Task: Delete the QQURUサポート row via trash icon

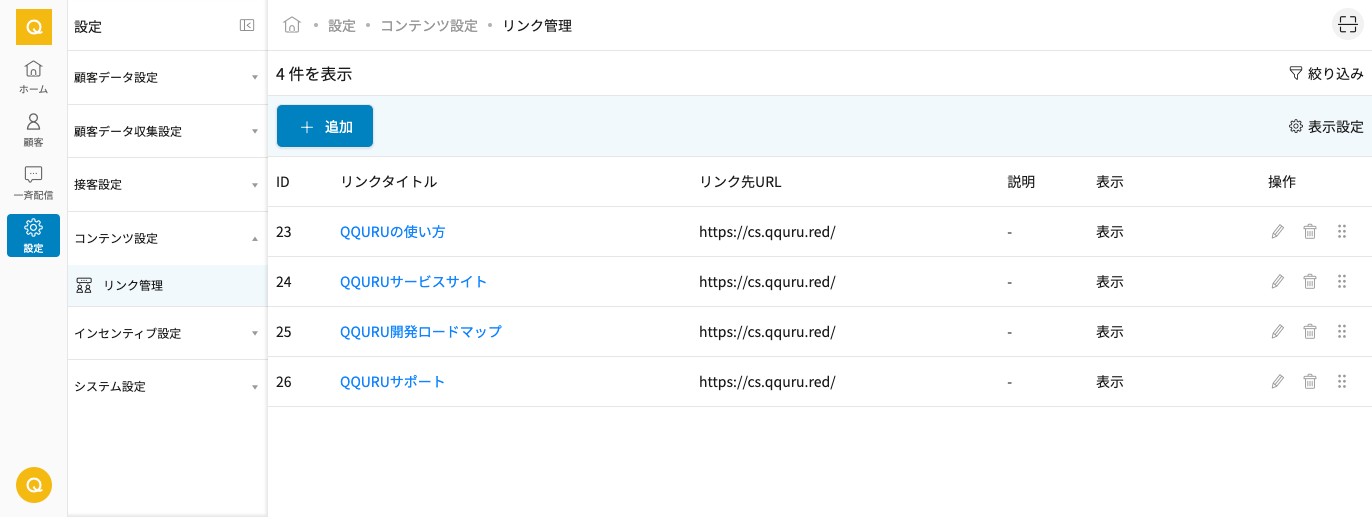Action: (1309, 382)
